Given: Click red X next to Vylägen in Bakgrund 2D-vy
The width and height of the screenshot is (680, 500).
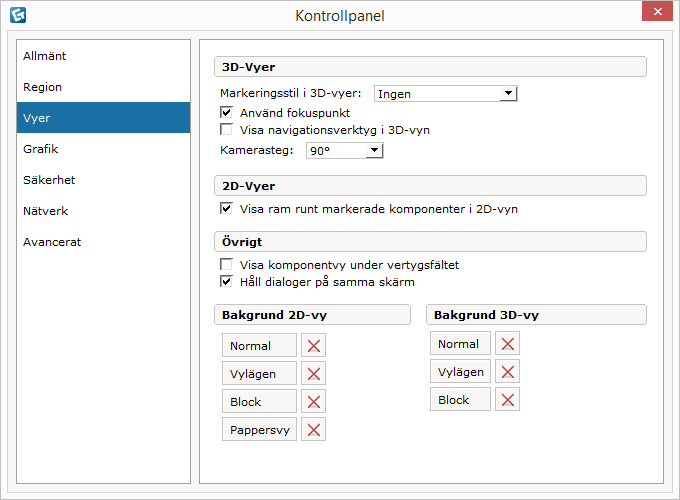Looking at the screenshot, I should click(x=314, y=374).
